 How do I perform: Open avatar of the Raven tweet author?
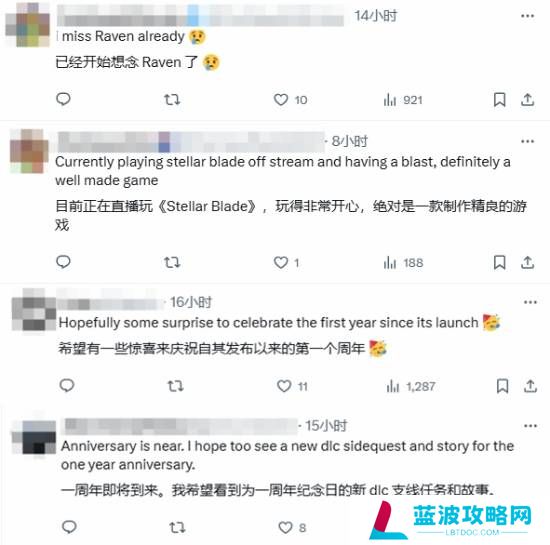click(28, 25)
